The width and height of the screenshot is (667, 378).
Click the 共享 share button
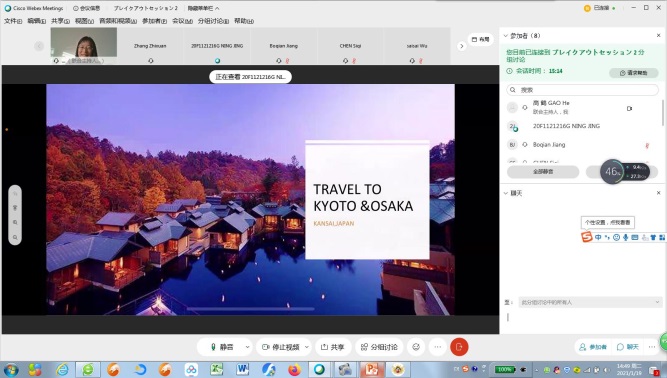click(332, 347)
